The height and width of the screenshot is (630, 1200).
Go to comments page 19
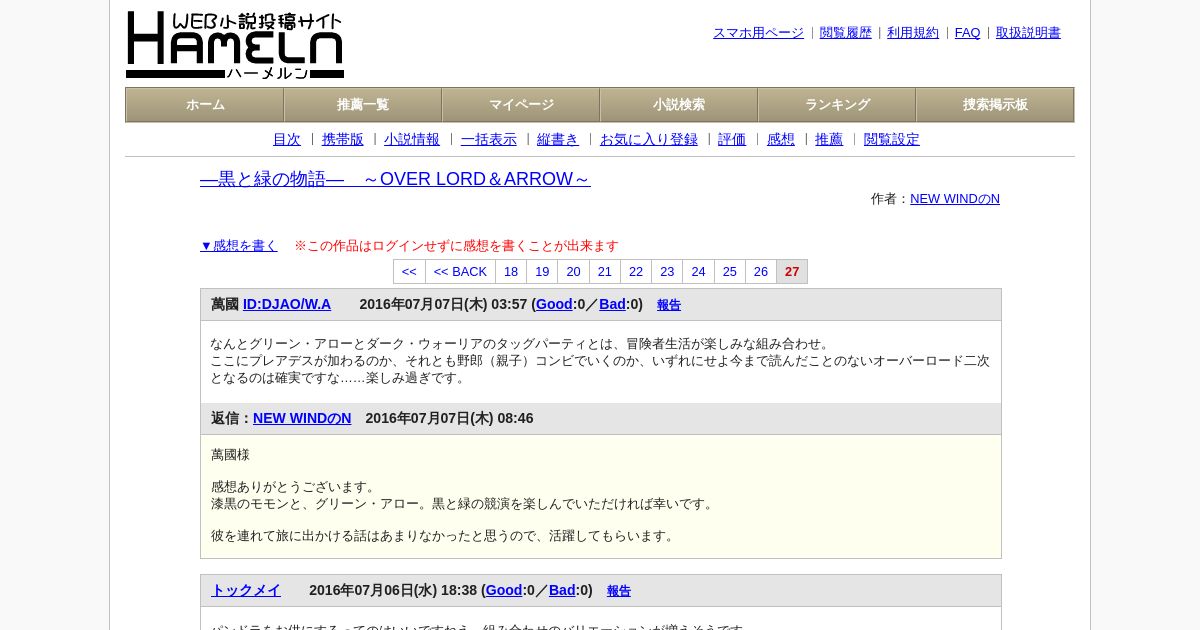click(542, 272)
